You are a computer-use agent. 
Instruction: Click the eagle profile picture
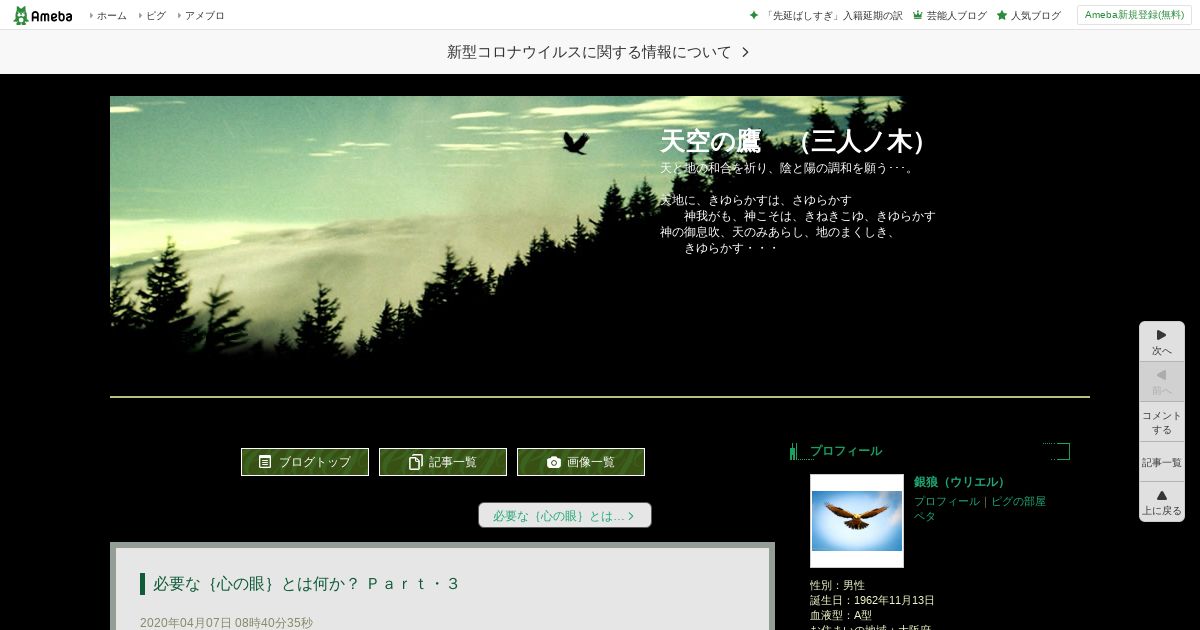point(857,521)
